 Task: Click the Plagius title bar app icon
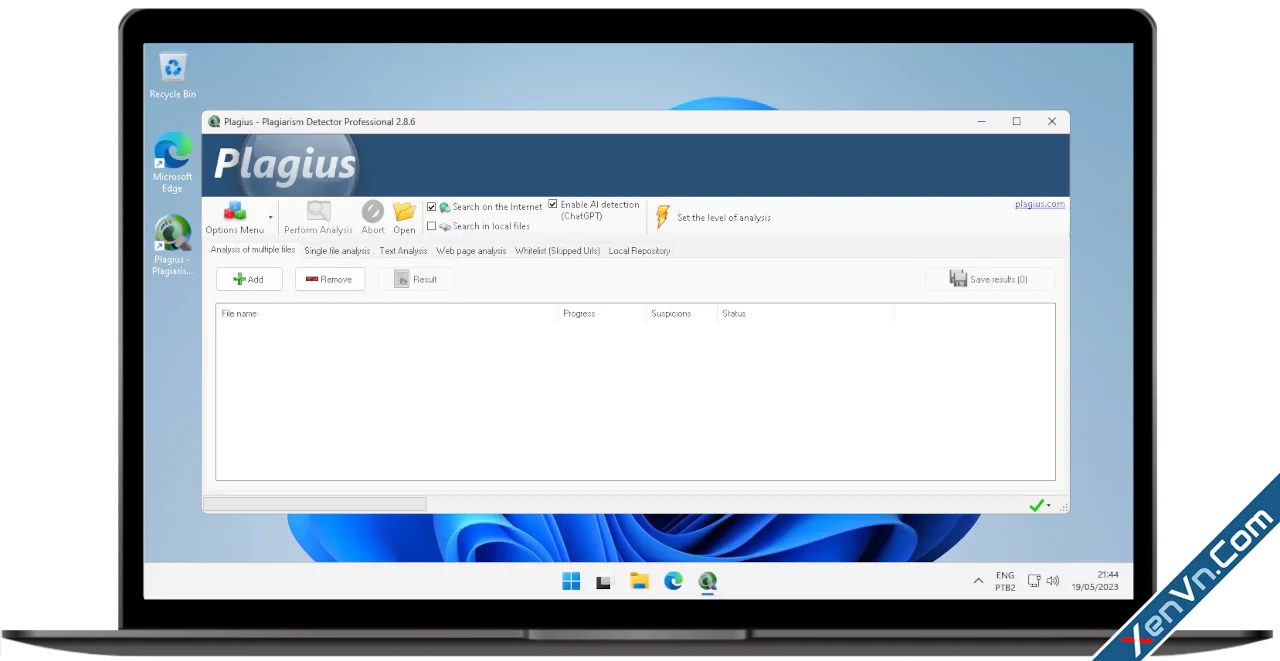click(x=214, y=122)
